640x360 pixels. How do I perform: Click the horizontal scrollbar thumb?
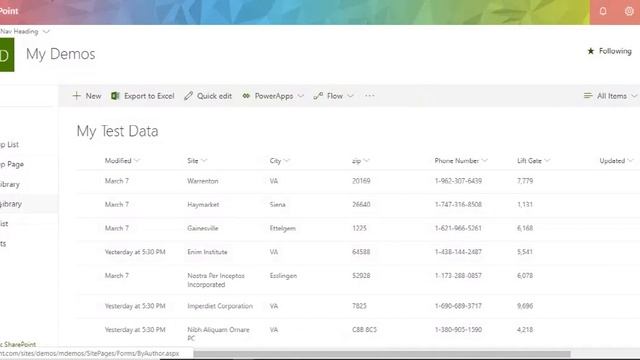click(x=382, y=353)
